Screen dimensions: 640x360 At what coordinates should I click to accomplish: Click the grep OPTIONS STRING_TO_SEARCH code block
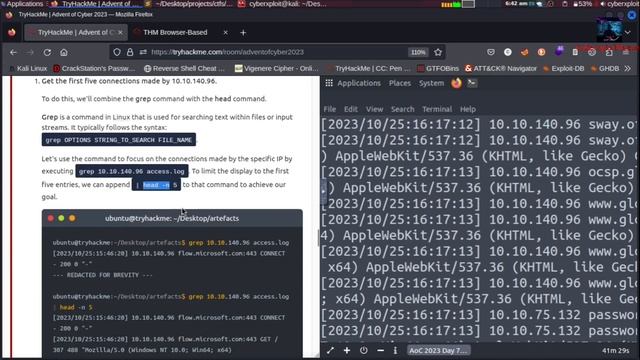coord(119,140)
